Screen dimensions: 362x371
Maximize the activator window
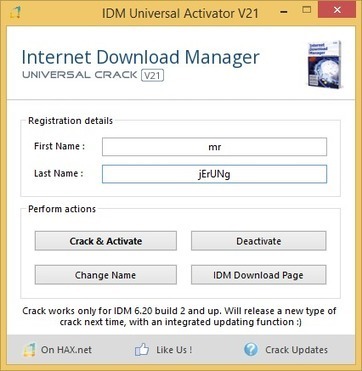[306, 10]
